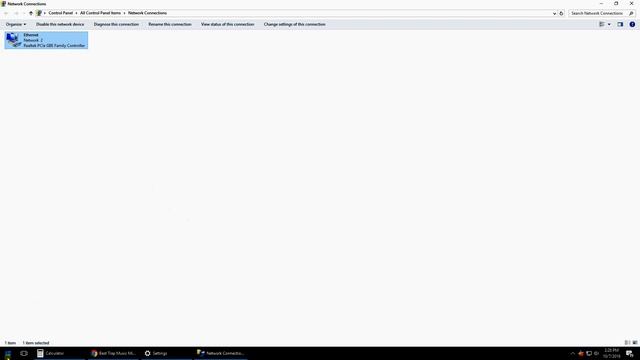Switch to details view in status bar

[x=627, y=343]
